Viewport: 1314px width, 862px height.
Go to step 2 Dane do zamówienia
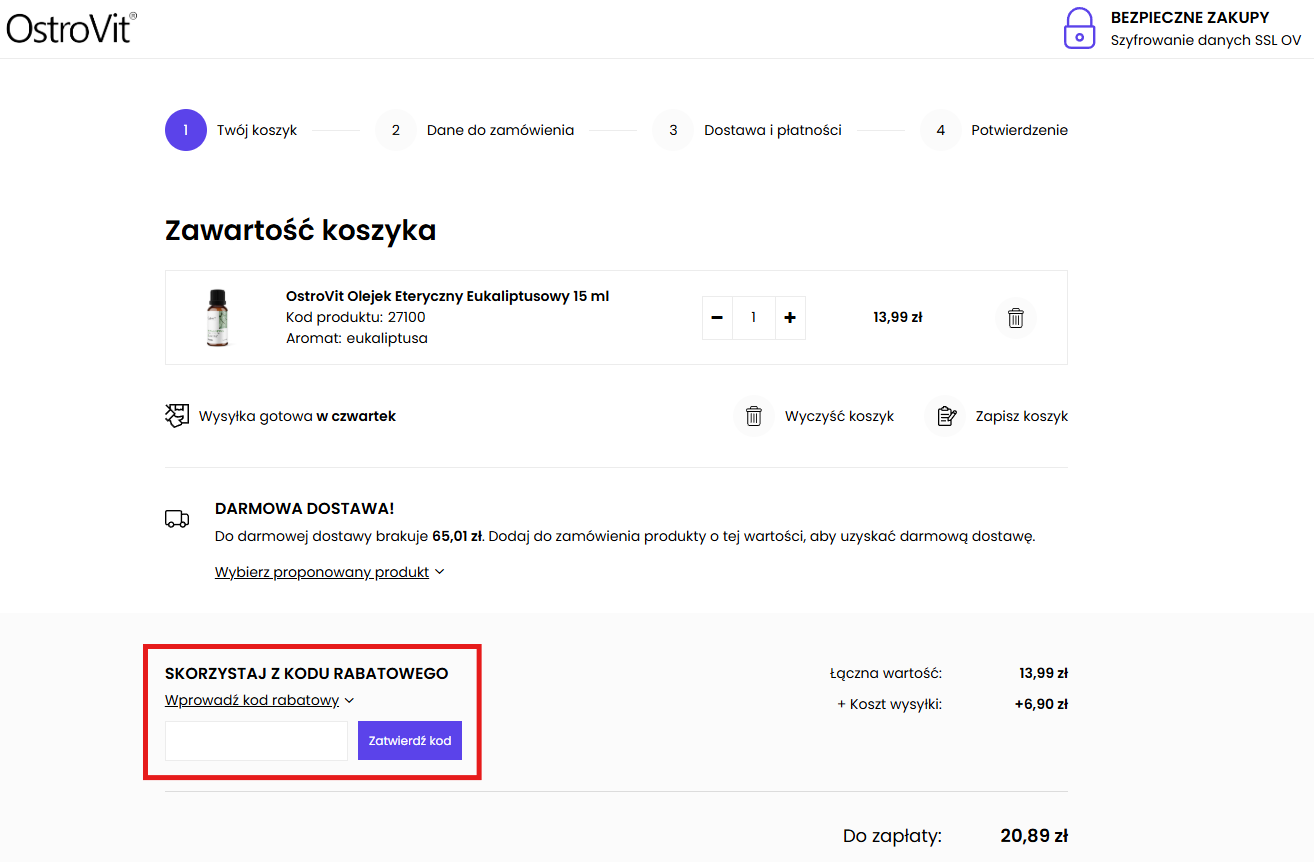475,130
